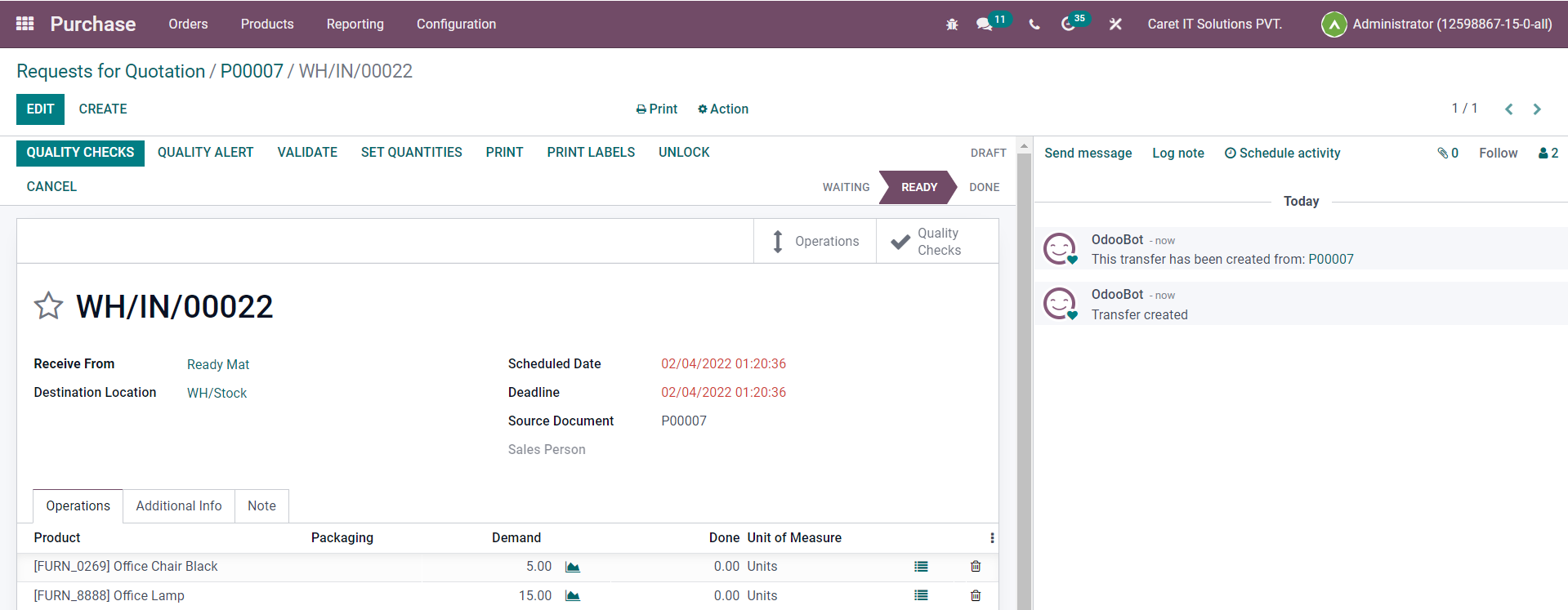This screenshot has height=610, width=1568.
Task: Open the activities clock icon
Action: [x=1069, y=24]
